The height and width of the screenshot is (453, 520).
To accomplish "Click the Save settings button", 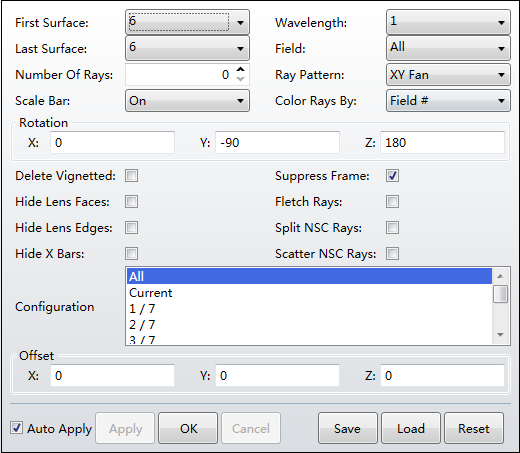I will click(x=347, y=428).
